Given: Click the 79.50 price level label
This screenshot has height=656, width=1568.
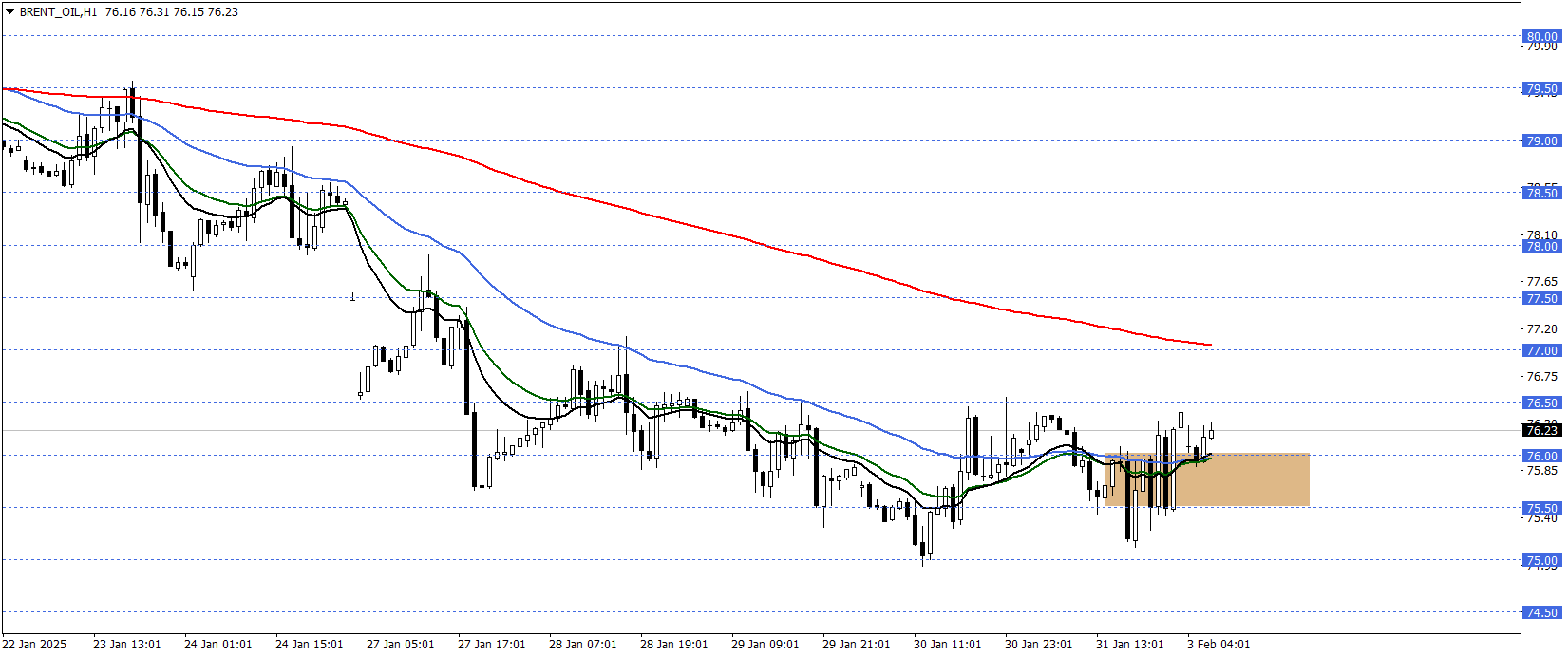Looking at the screenshot, I should coord(1541,88).
